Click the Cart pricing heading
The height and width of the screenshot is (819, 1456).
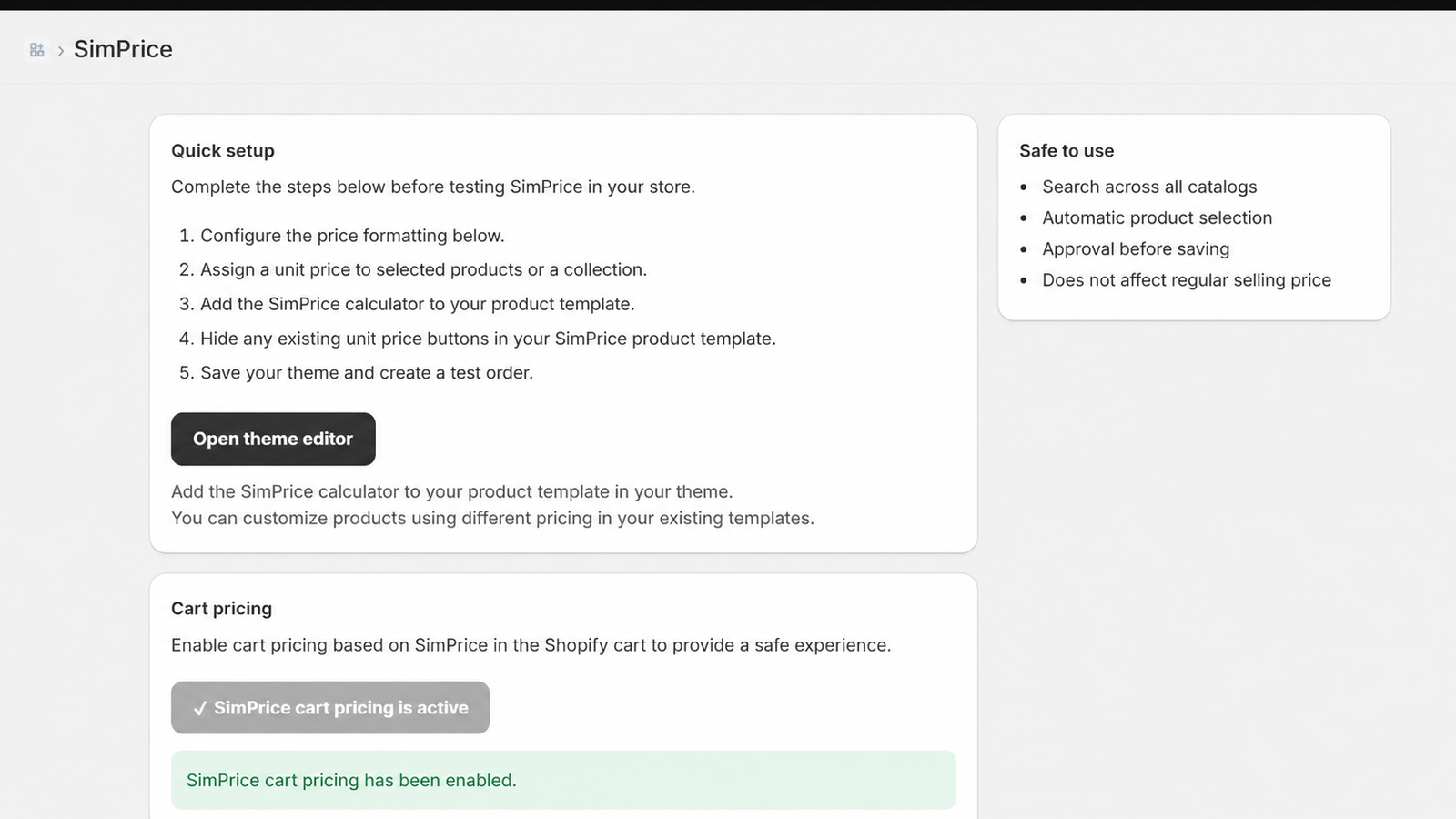221,608
